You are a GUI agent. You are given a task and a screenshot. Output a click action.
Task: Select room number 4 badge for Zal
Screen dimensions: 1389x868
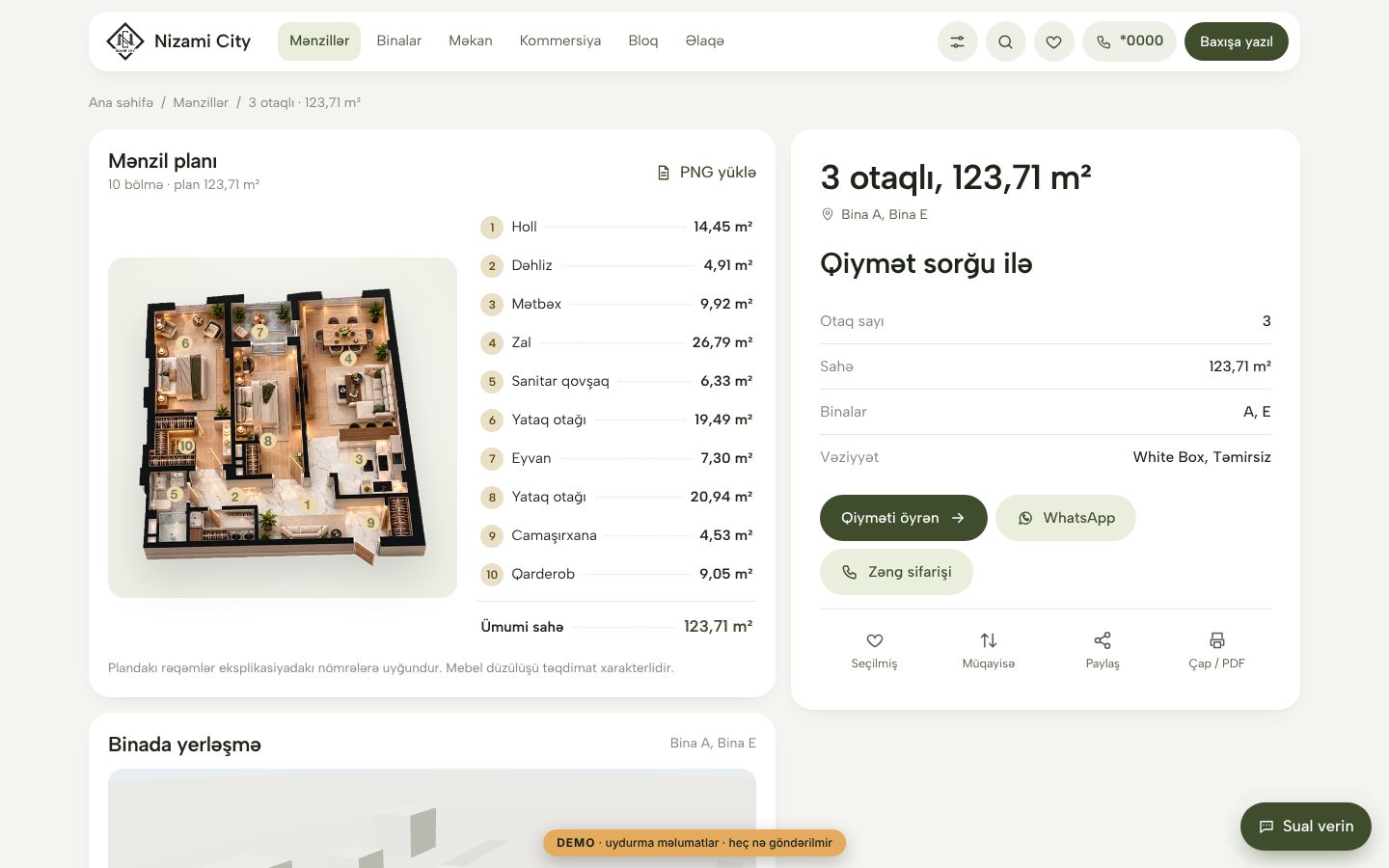point(492,343)
